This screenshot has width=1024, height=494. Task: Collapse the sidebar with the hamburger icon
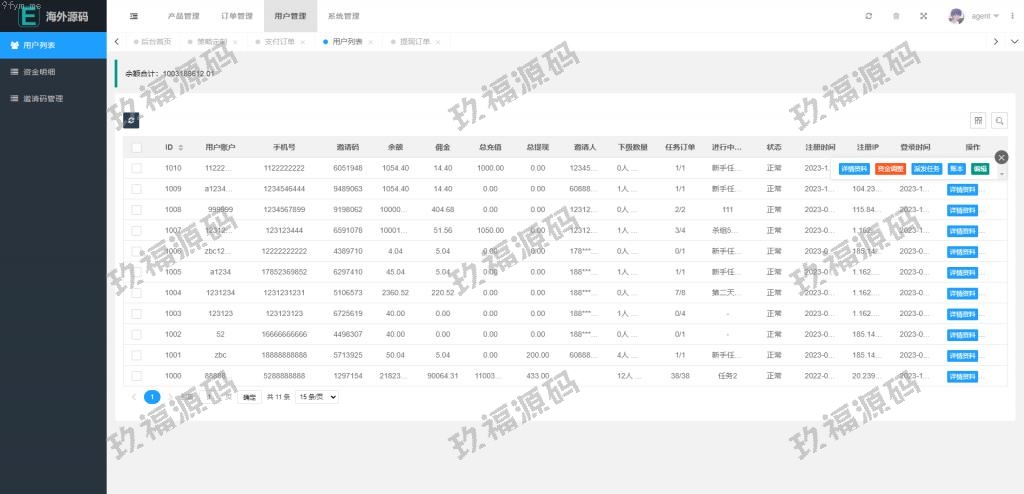[134, 16]
